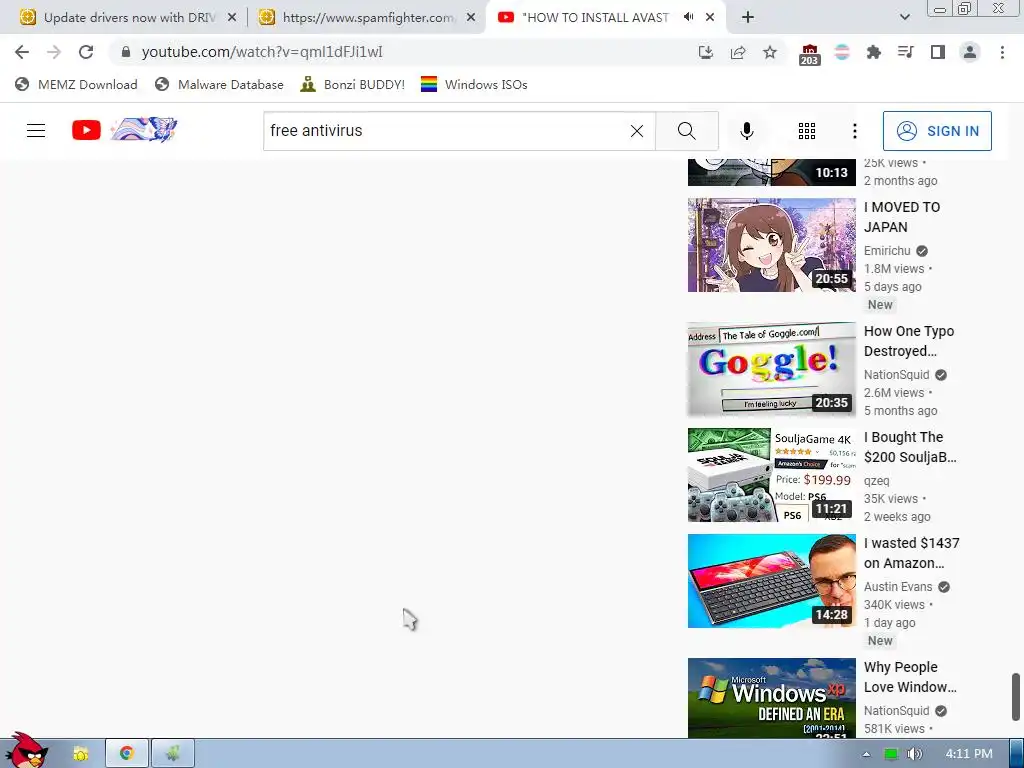The image size is (1024, 768).
Task: Open the SouljaGame 4K video thumbnail
Action: click(x=771, y=475)
